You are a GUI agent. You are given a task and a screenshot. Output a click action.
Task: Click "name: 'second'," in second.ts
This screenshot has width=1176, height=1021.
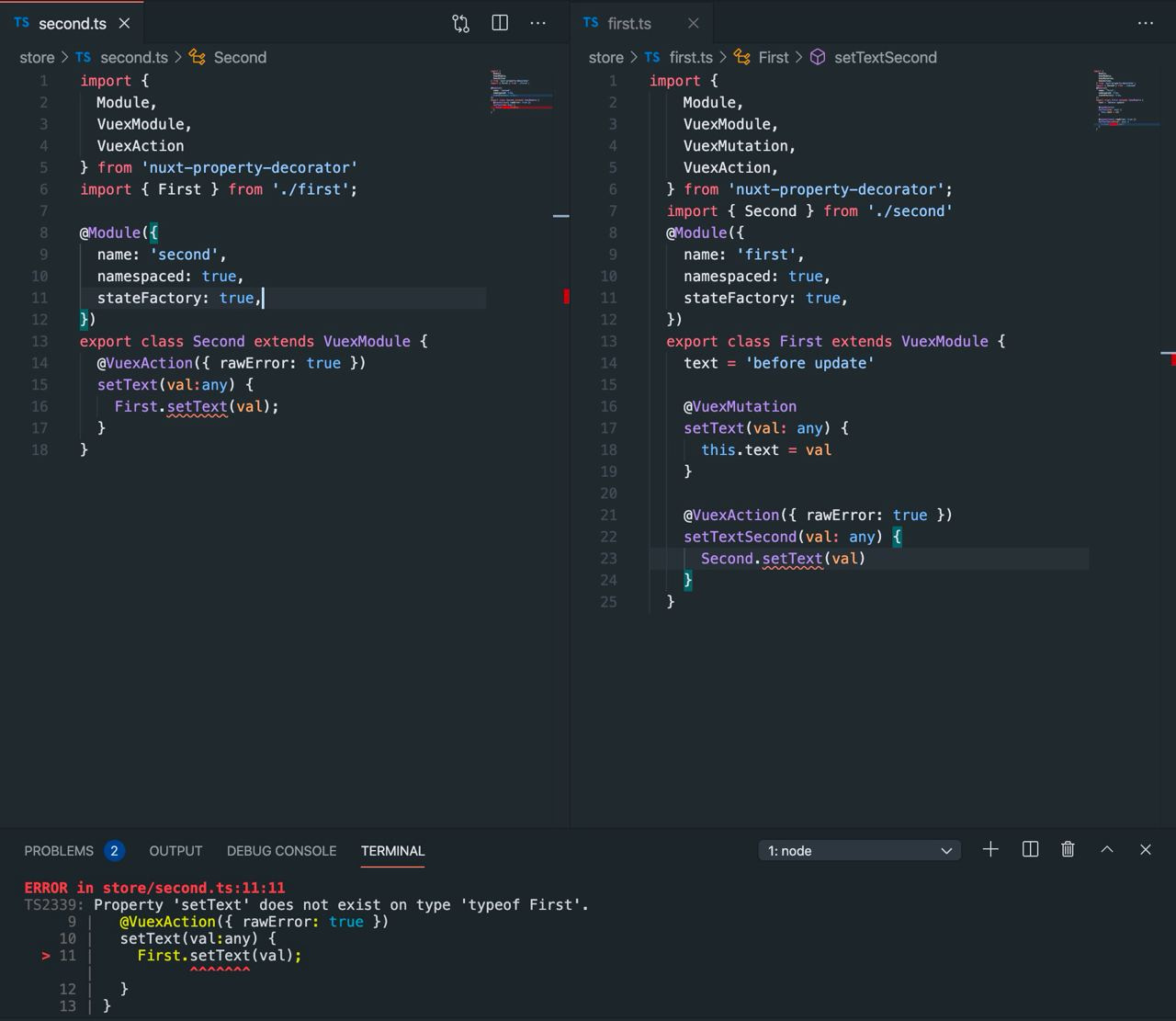tap(162, 255)
